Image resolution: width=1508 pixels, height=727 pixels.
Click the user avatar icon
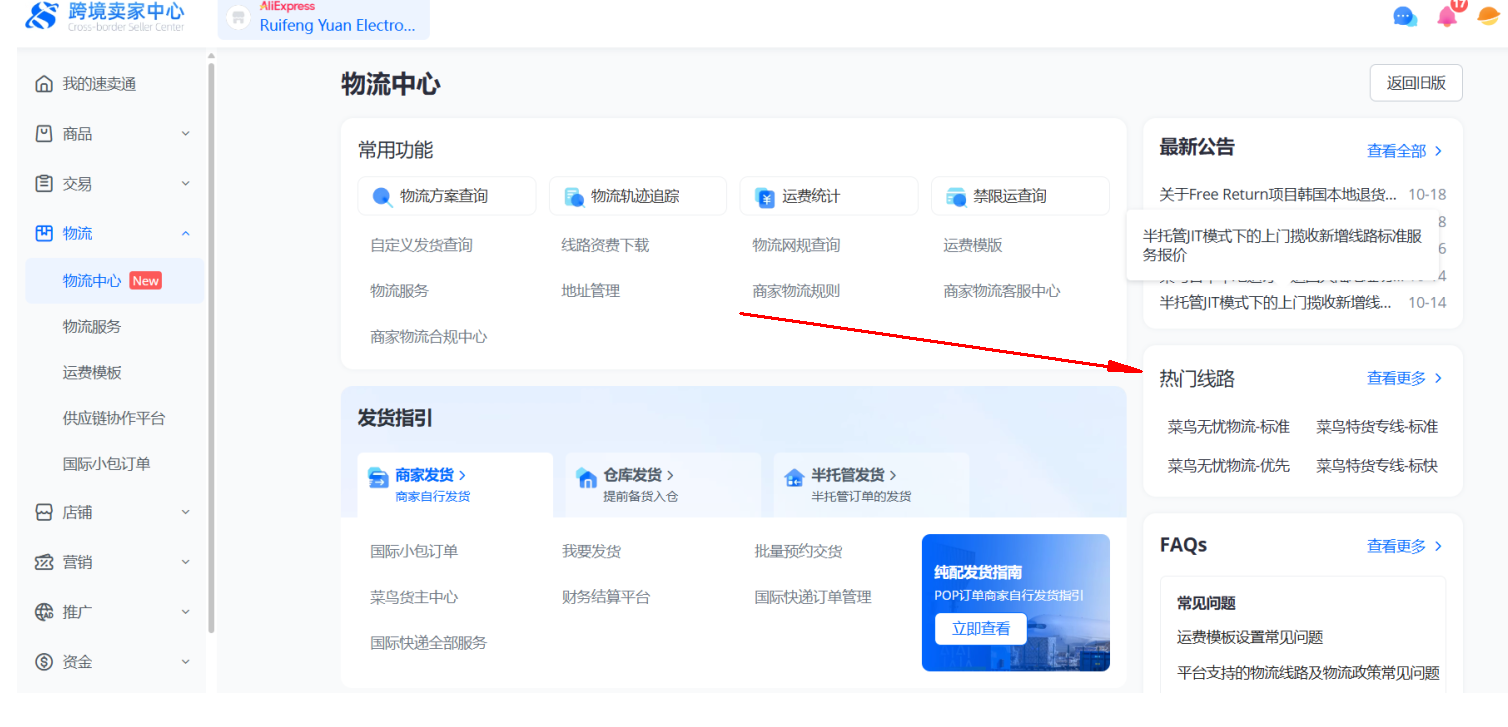(1488, 17)
